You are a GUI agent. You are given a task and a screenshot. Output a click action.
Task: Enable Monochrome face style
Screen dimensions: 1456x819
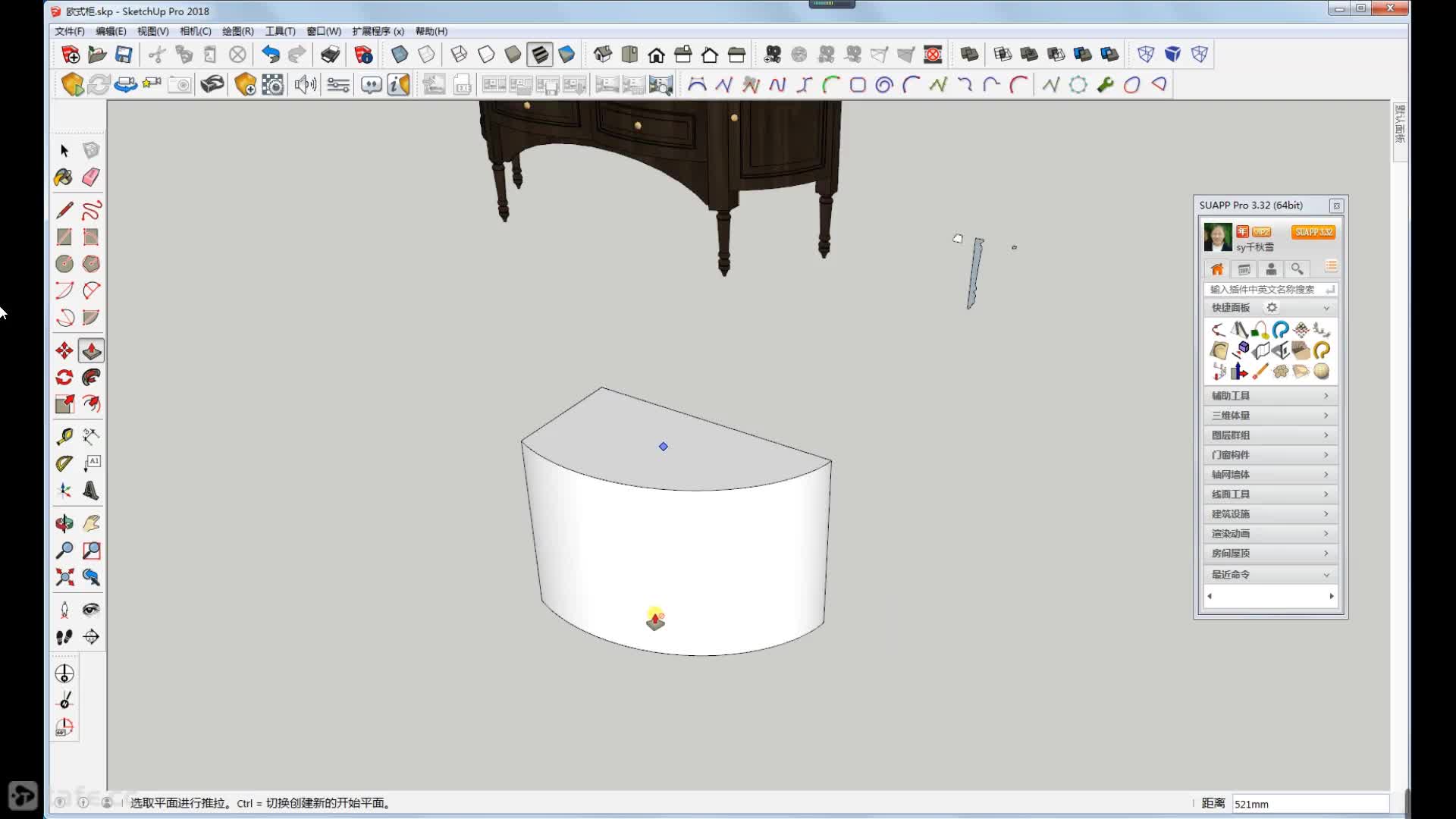tap(566, 54)
